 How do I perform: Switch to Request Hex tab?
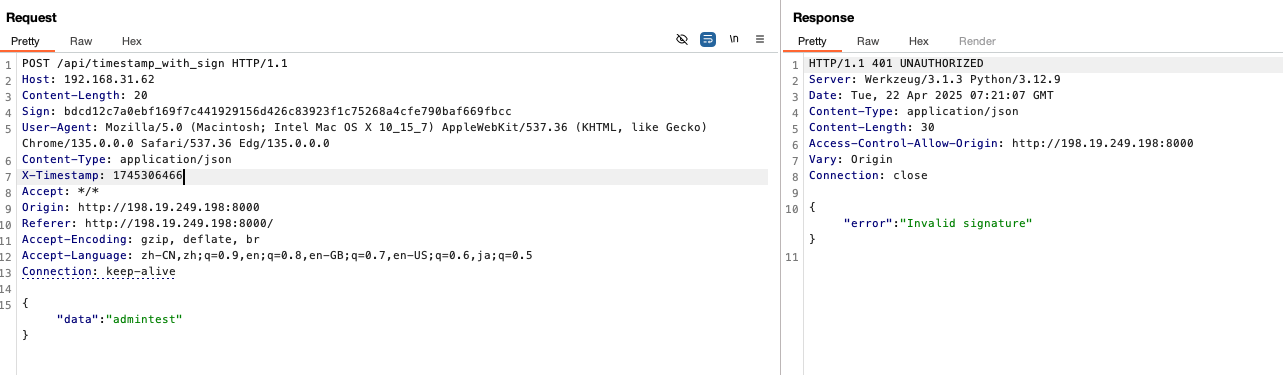(x=132, y=41)
